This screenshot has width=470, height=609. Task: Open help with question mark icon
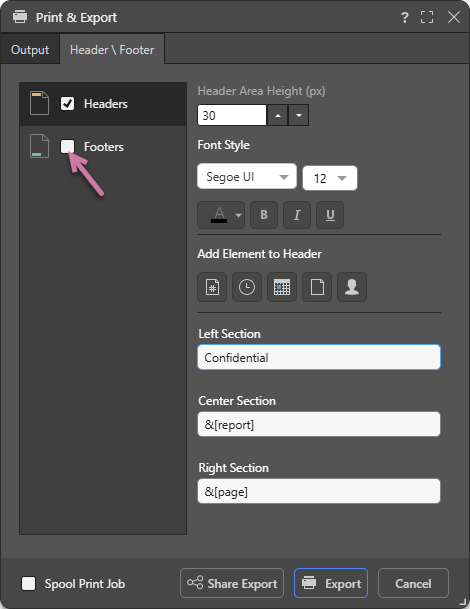pos(404,17)
